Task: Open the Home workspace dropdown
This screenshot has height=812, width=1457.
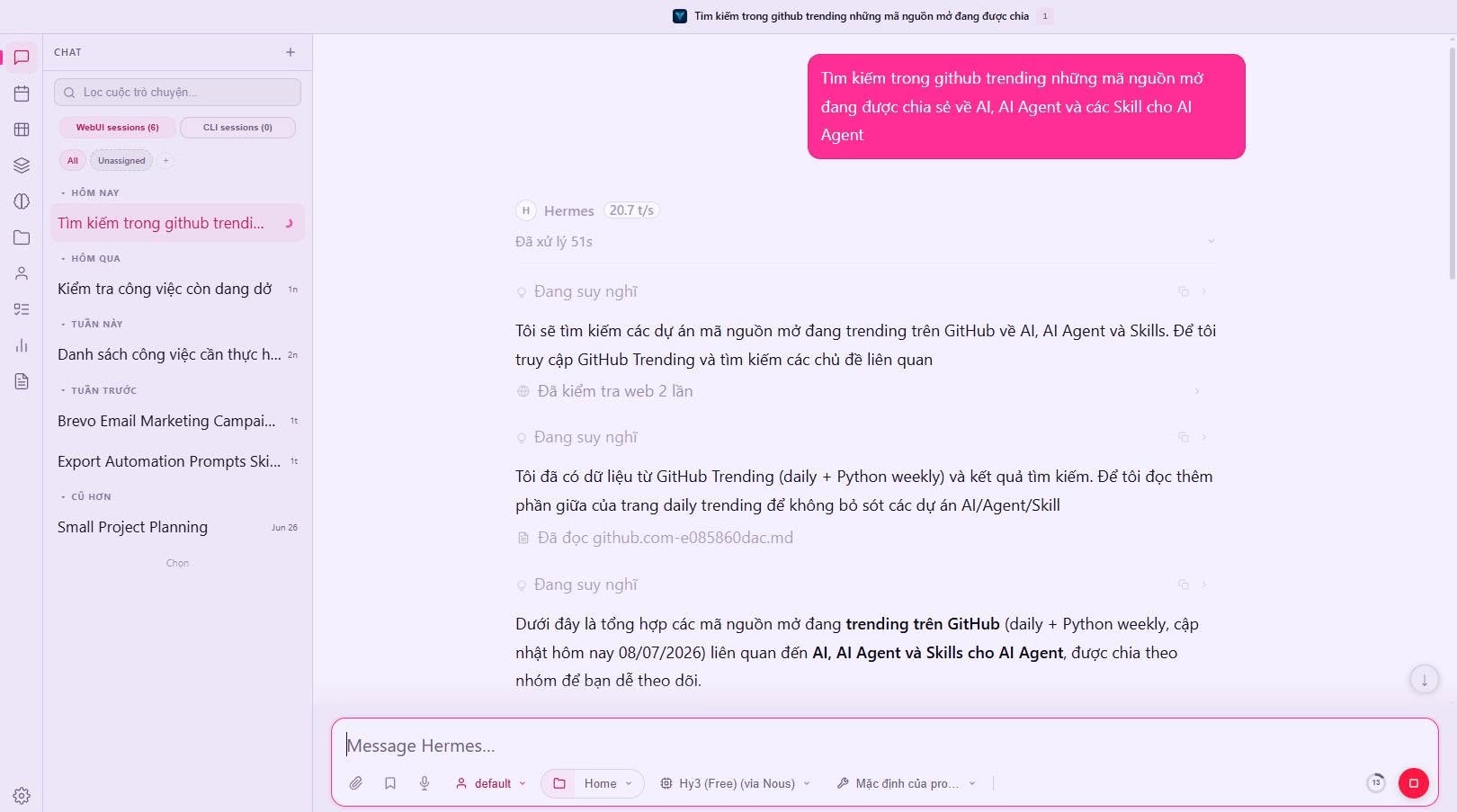Action: [x=593, y=783]
